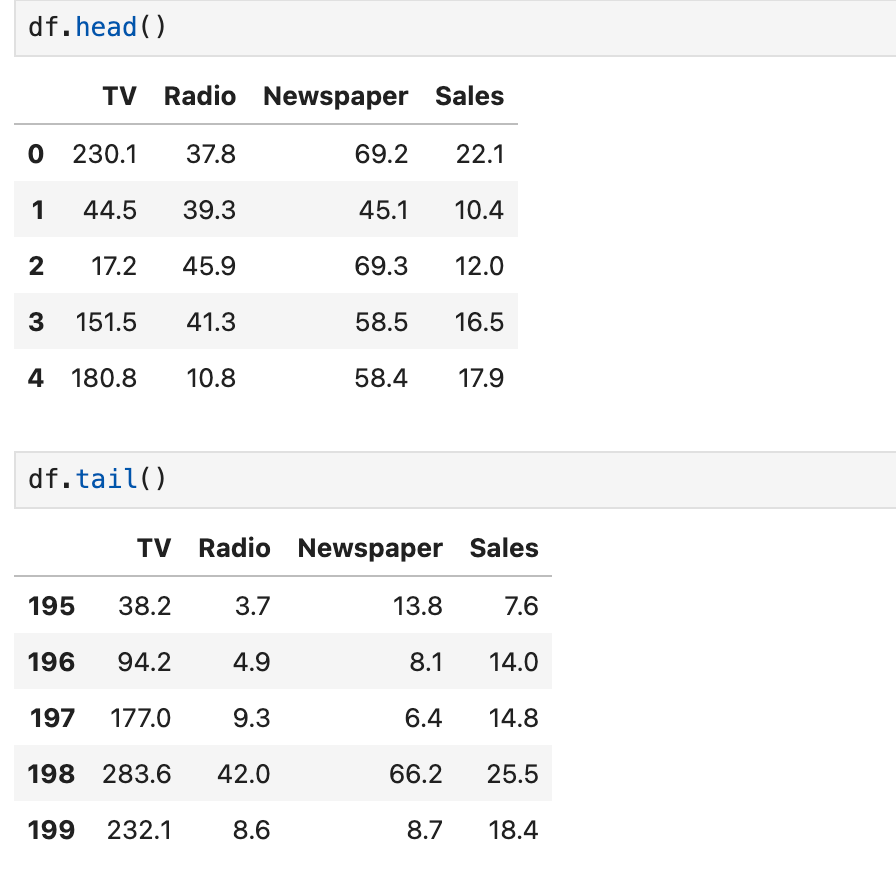Screen dimensions: 896x884
Task: Select row index 0 in head output
Action: pyautogui.click(x=36, y=154)
